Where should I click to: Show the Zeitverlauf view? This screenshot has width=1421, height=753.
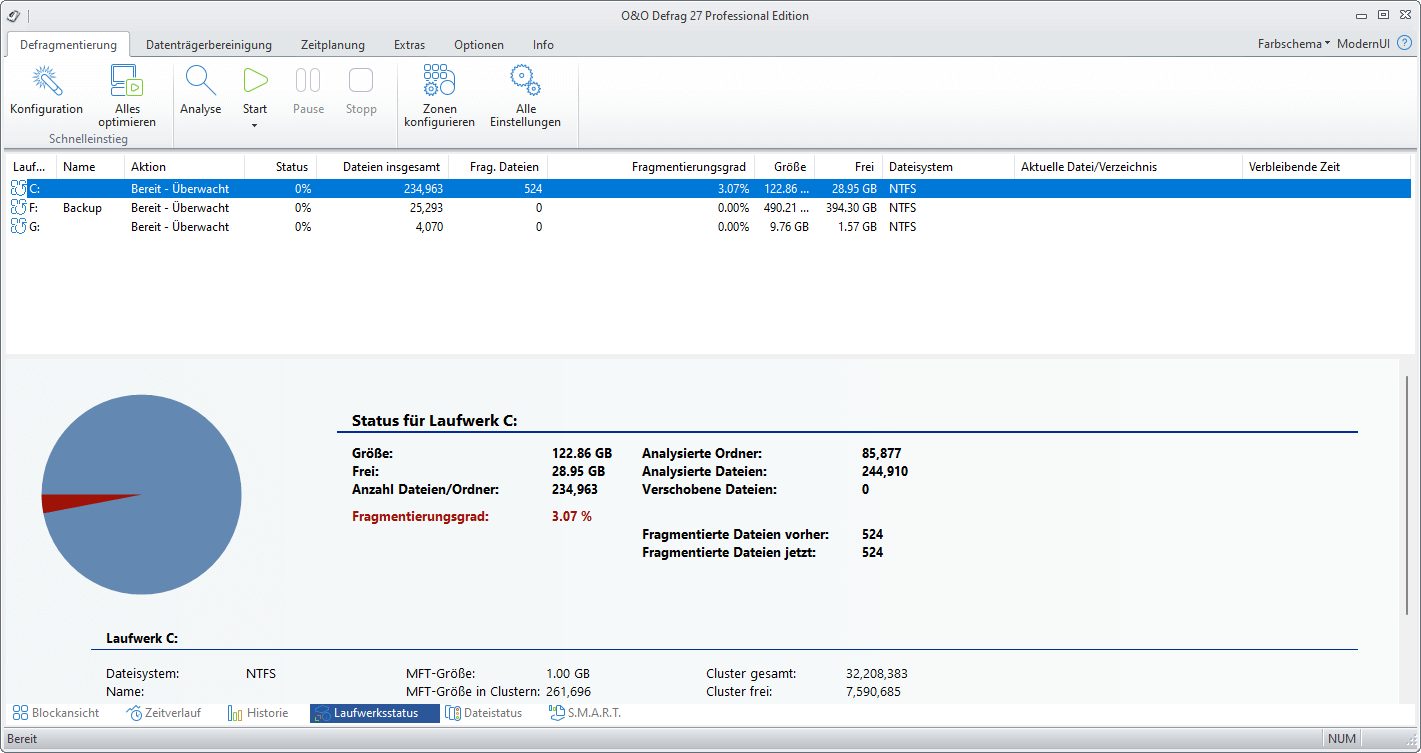click(163, 713)
